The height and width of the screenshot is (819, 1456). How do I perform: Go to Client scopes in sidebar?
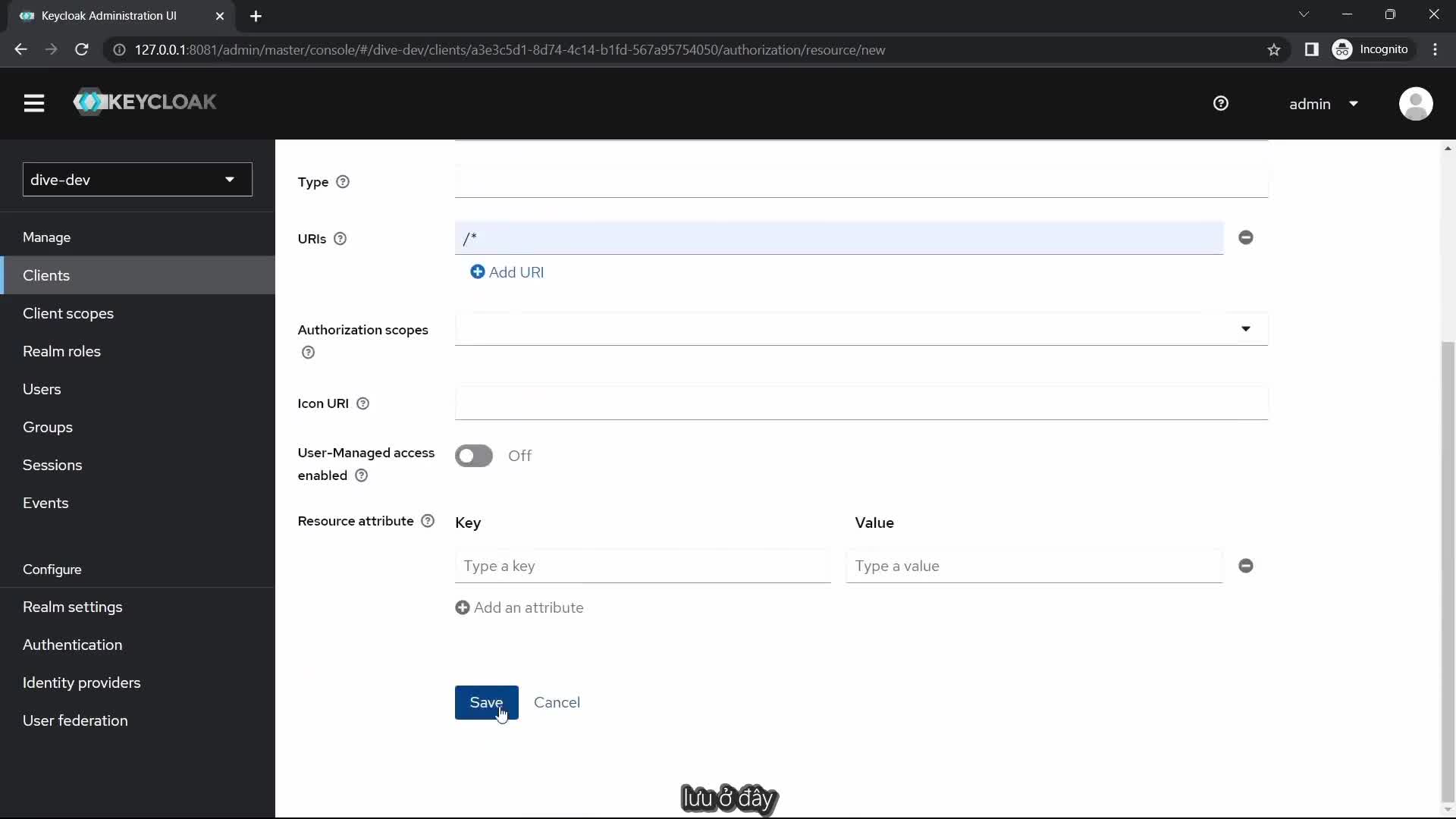(x=68, y=313)
